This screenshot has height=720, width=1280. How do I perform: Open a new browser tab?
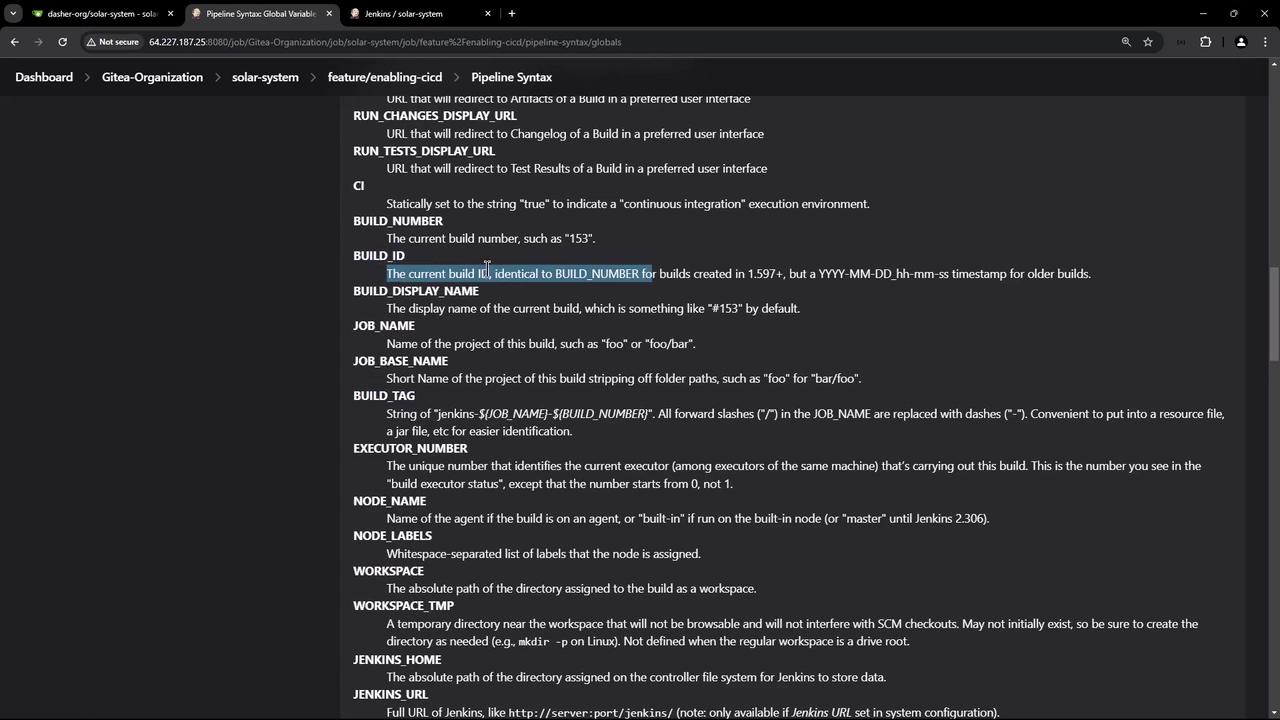tap(512, 14)
